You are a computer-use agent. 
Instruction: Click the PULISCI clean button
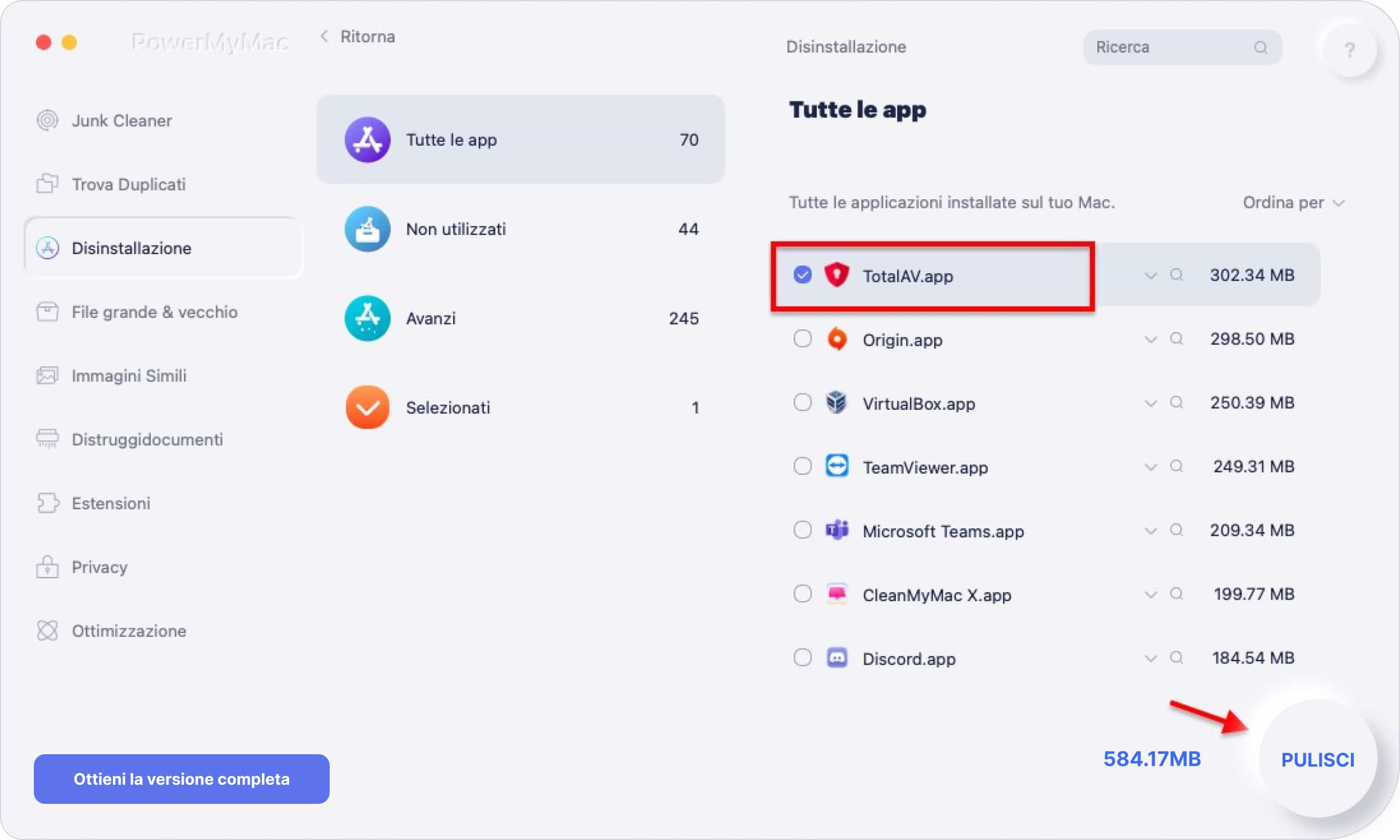pos(1318,759)
